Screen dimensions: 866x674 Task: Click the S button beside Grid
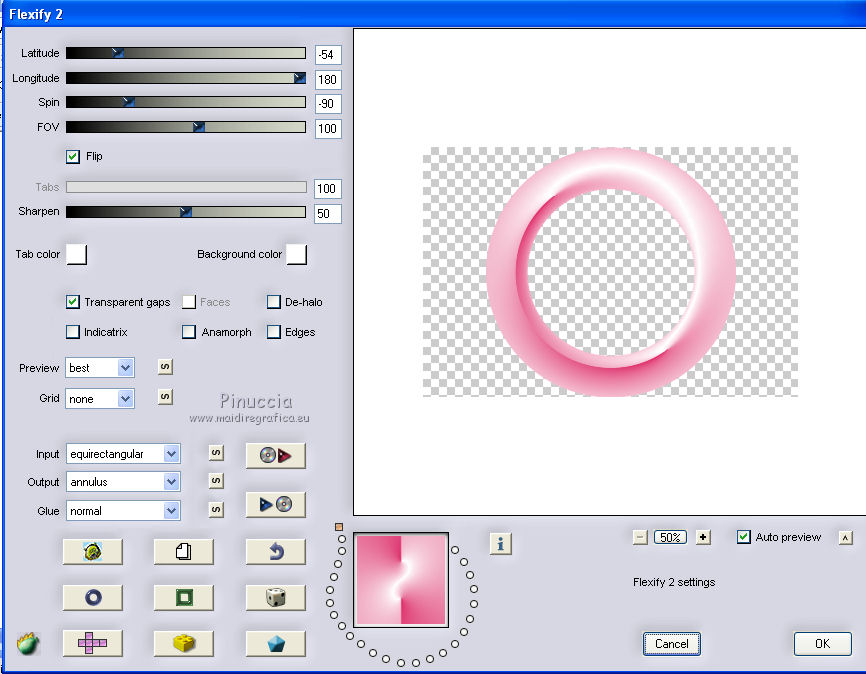[x=165, y=397]
